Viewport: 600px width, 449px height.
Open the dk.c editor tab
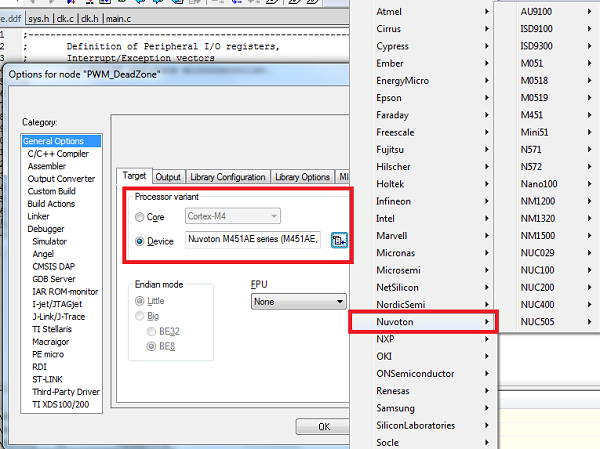tap(65, 18)
